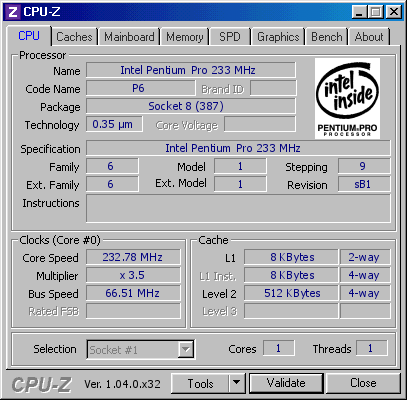Viewport: 407px width, 400px height.
Task: Click the Specification field value
Action: tap(238, 148)
